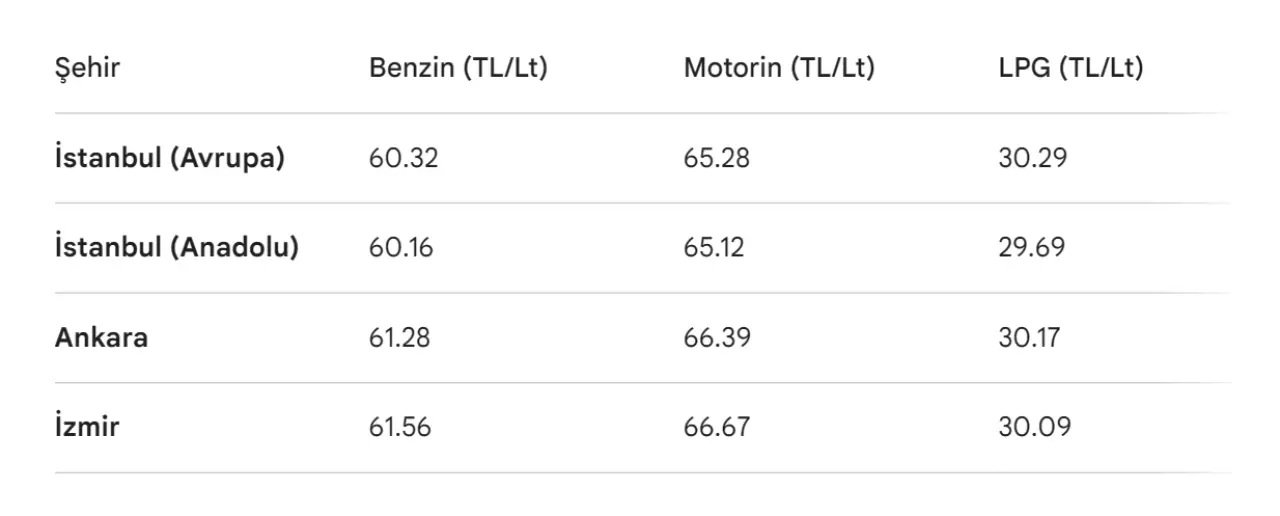Click the Motorin (TL/Lt) column header
Screen dimensions: 1280x516
tap(779, 69)
